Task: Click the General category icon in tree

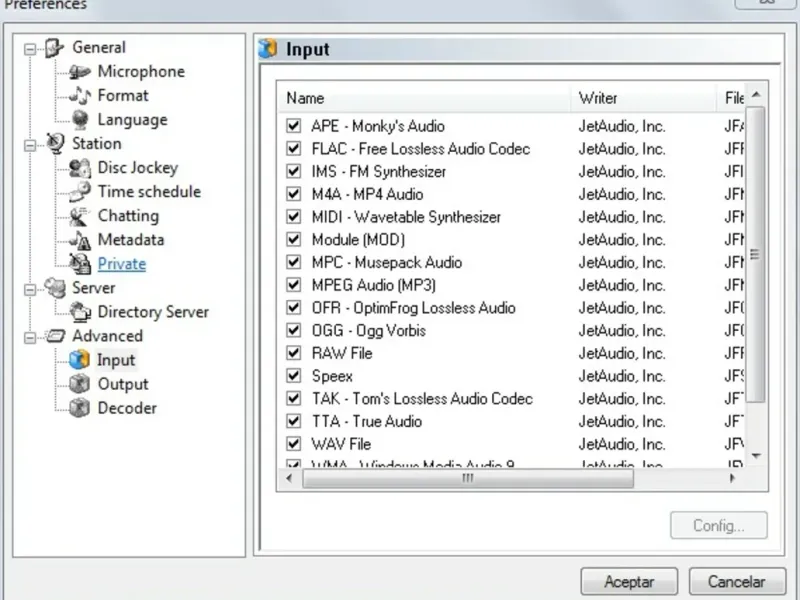Action: pos(54,48)
